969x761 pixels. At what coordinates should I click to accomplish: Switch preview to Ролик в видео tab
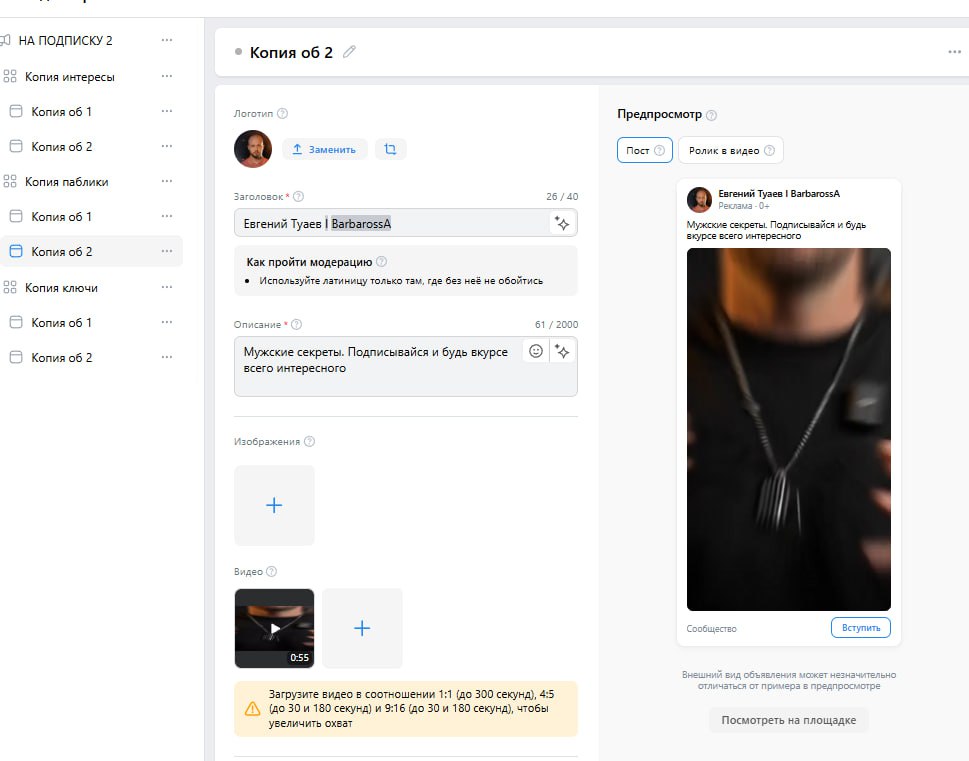point(730,150)
